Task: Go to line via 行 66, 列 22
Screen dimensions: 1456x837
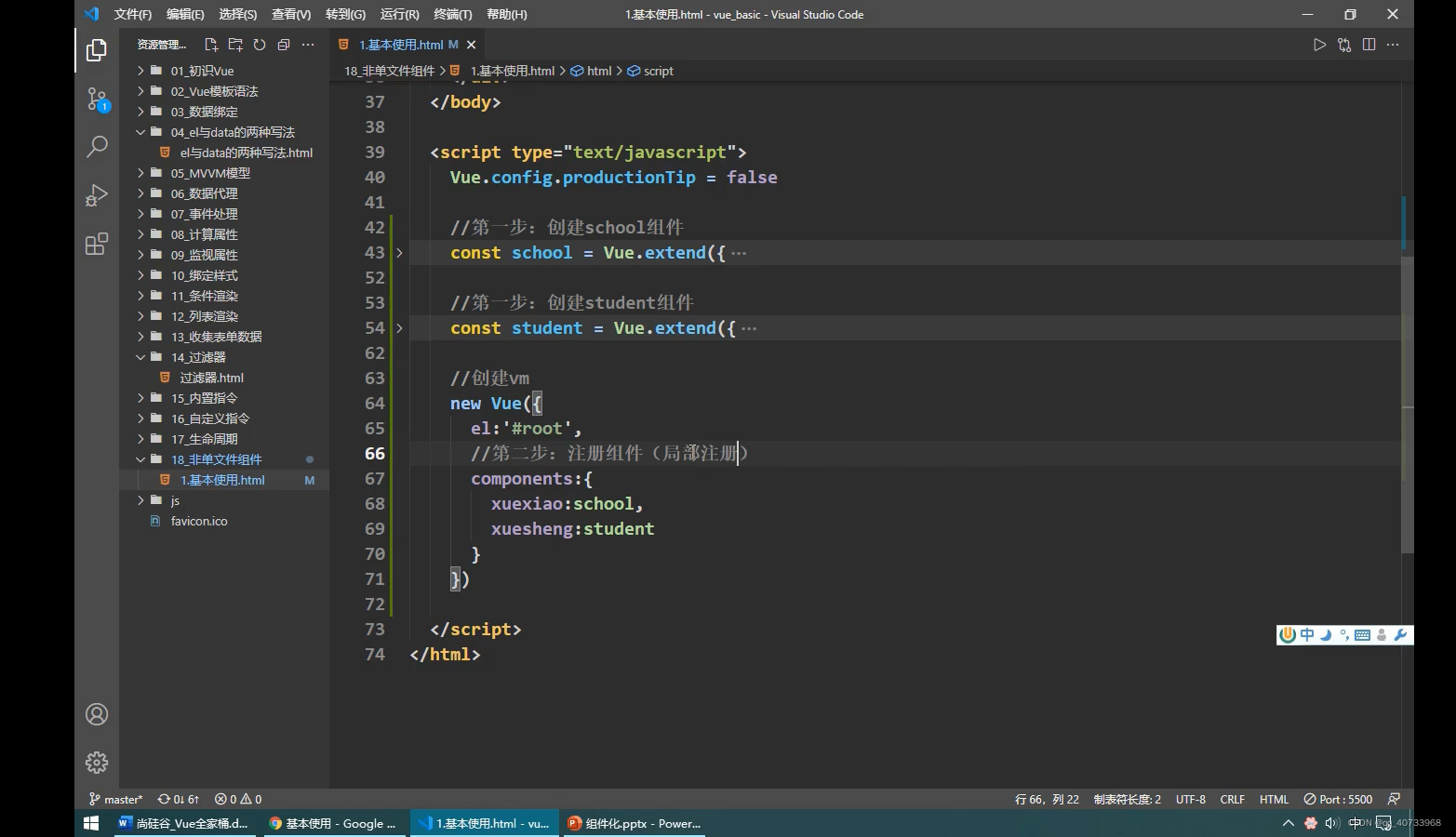Action: [x=1047, y=799]
